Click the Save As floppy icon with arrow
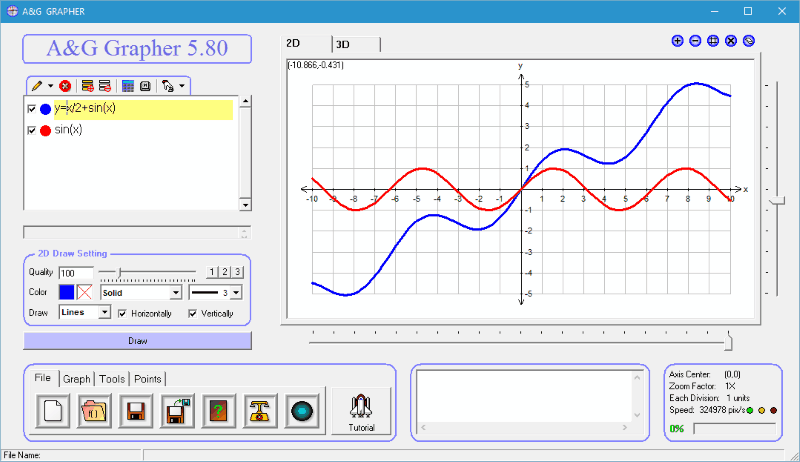This screenshot has width=800, height=462. click(177, 411)
